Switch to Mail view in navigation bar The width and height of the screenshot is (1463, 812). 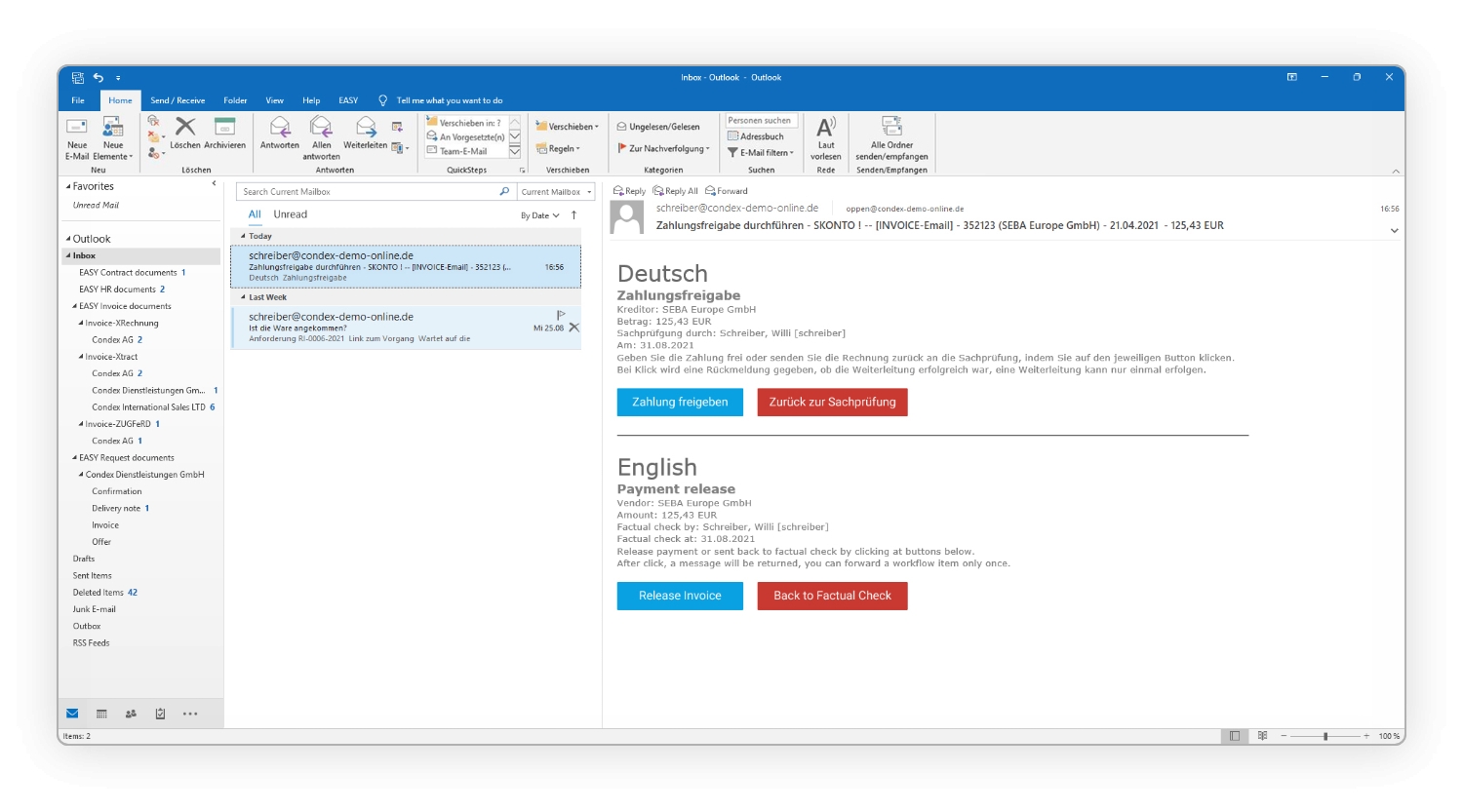[x=72, y=714]
